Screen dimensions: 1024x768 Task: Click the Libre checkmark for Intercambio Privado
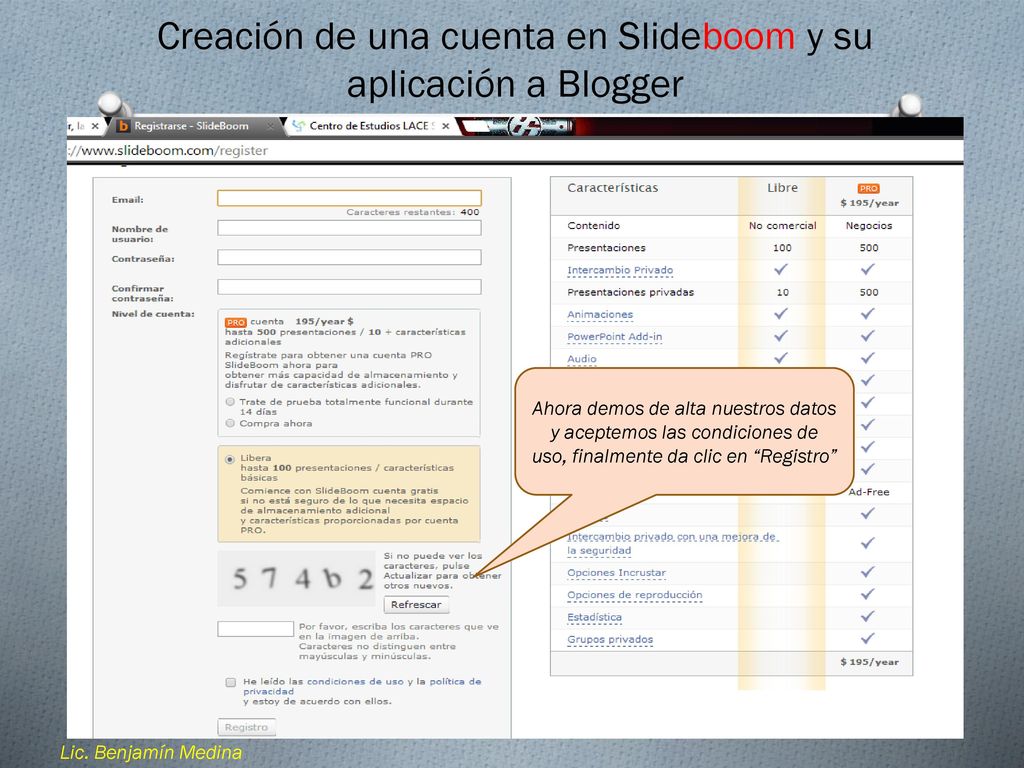click(781, 269)
